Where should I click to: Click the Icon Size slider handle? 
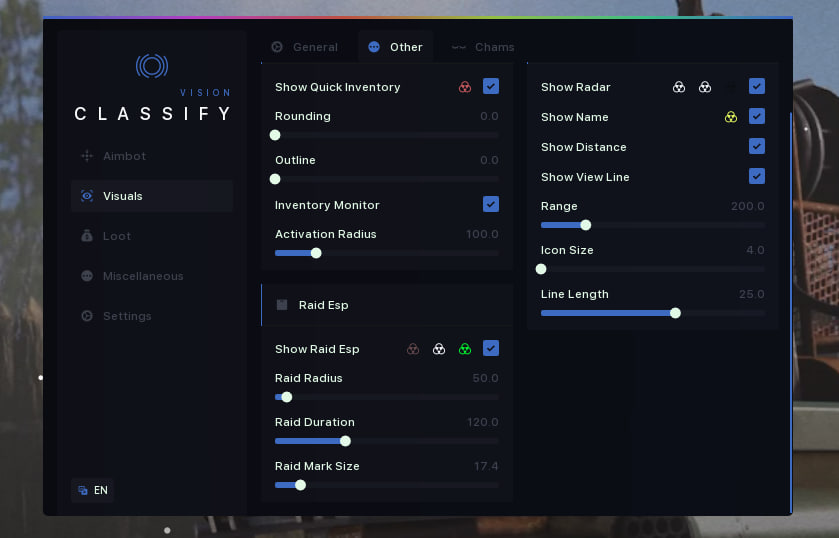pos(541,269)
